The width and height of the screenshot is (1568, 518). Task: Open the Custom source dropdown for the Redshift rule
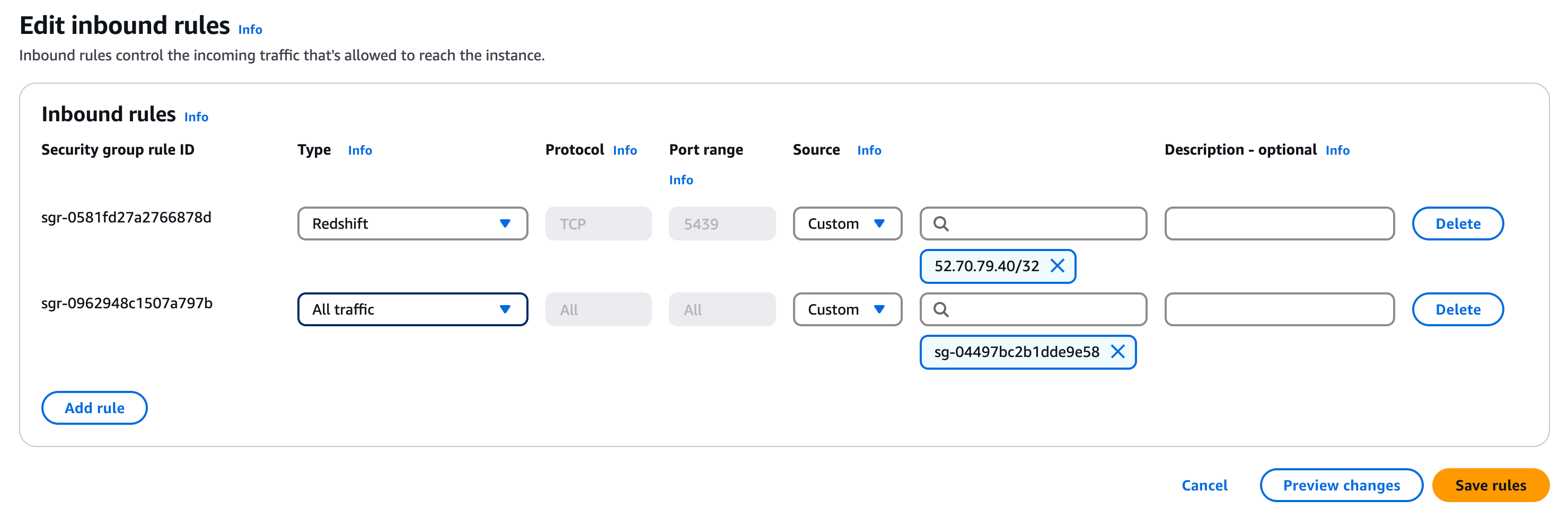click(x=847, y=224)
